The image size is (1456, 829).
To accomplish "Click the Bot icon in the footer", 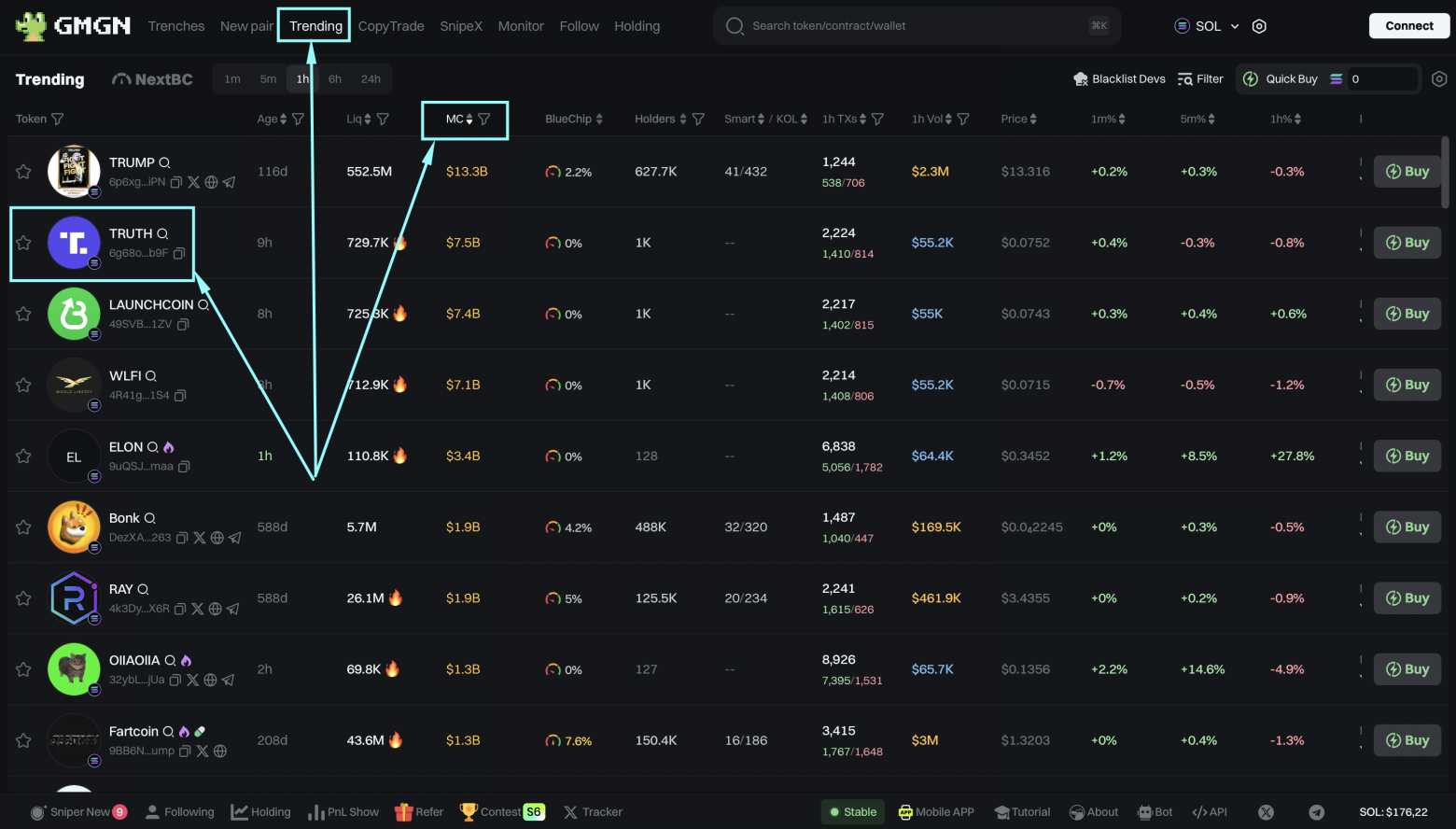I will (x=1143, y=811).
